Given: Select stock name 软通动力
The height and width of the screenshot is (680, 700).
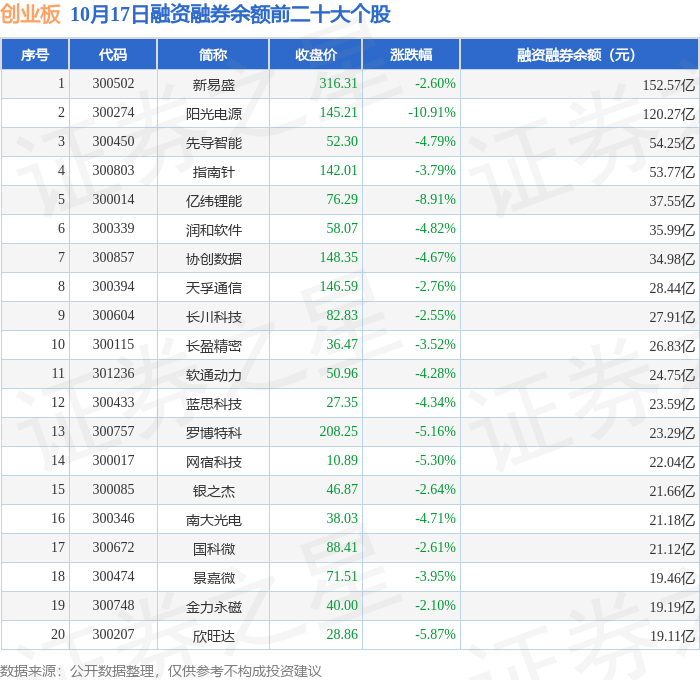Looking at the screenshot, I should click(x=213, y=375).
